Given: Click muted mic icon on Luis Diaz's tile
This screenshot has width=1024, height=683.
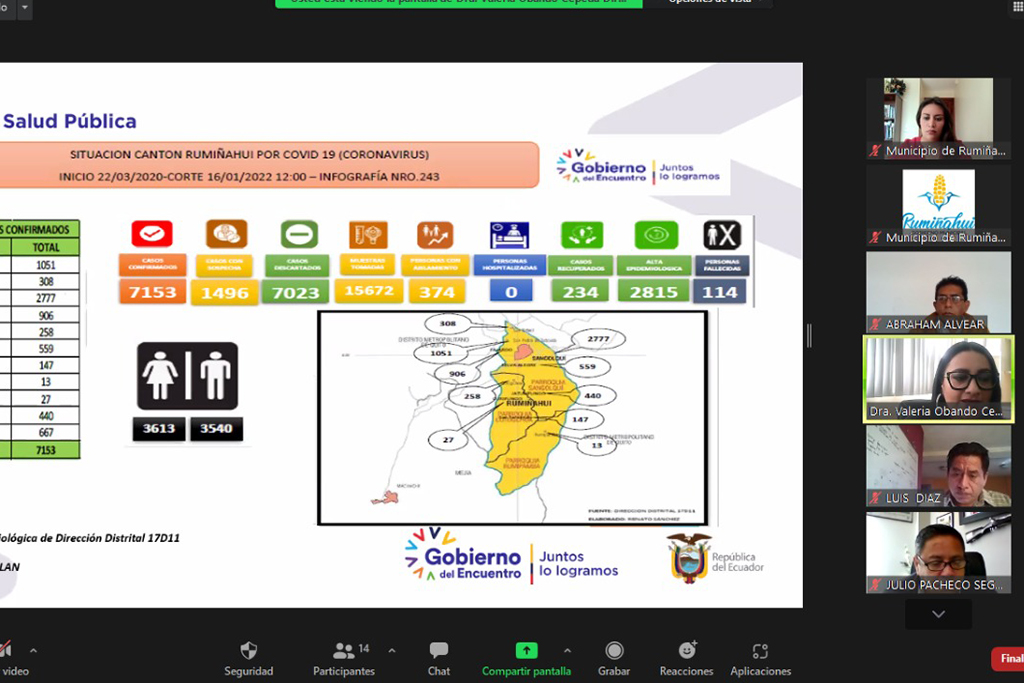Looking at the screenshot, I should (876, 498).
